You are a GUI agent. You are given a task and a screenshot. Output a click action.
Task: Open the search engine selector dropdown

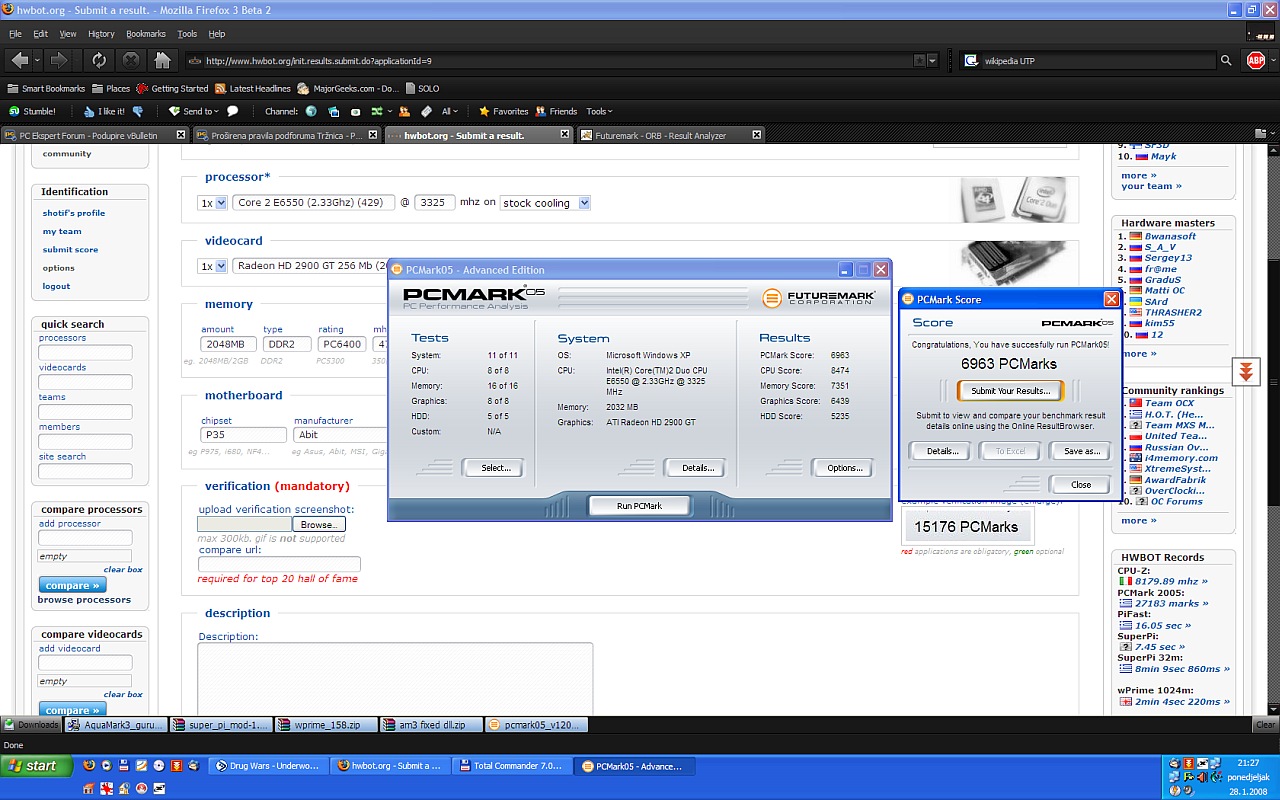coord(971,61)
